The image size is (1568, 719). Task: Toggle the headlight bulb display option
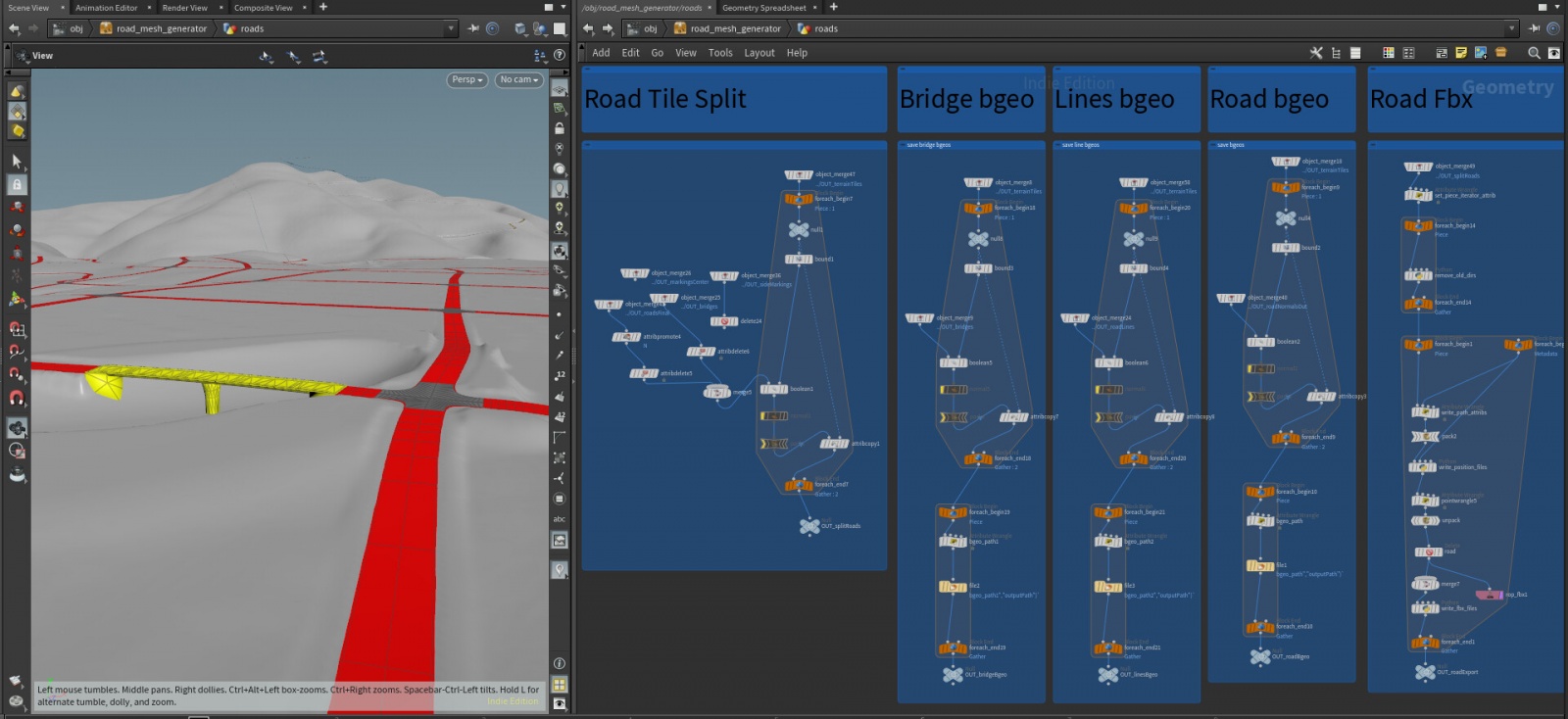pos(560,189)
